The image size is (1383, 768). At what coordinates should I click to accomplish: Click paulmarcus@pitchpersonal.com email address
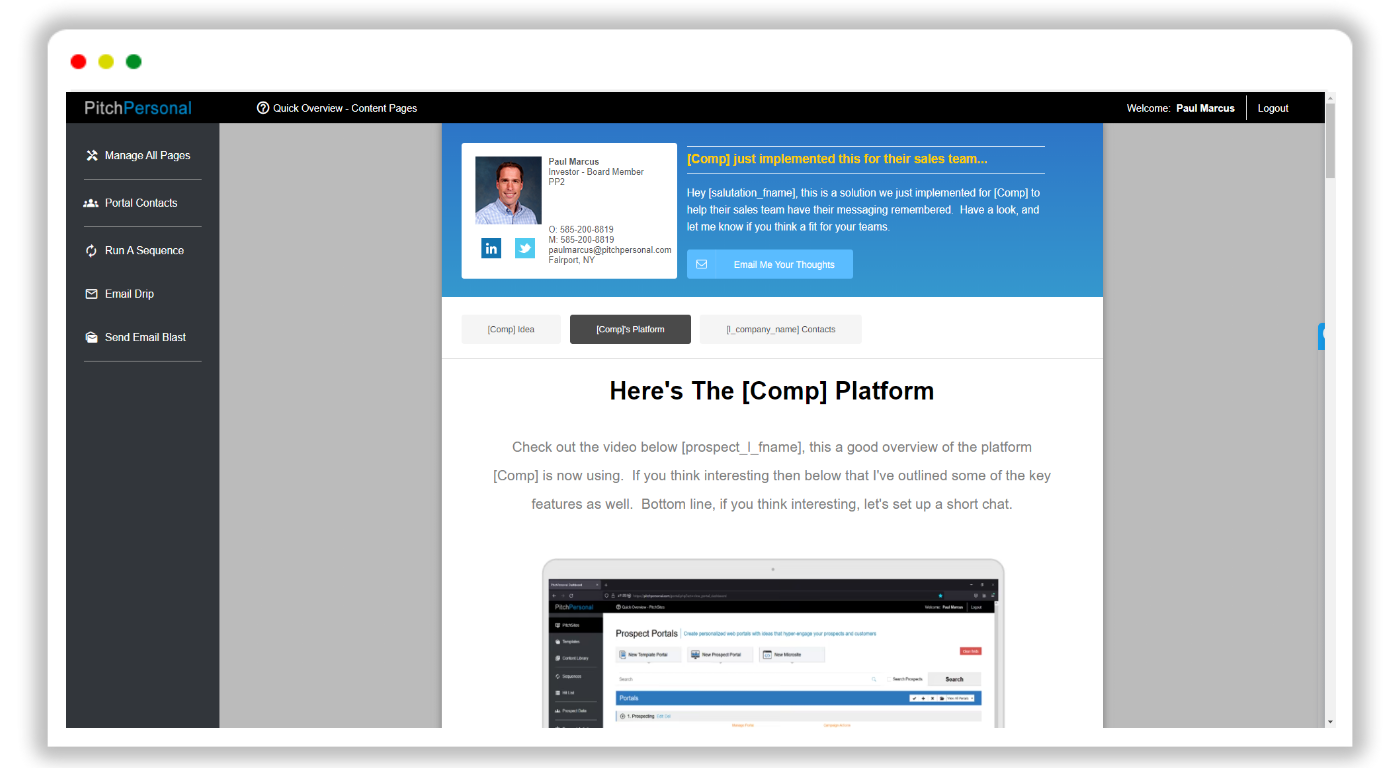pos(610,250)
